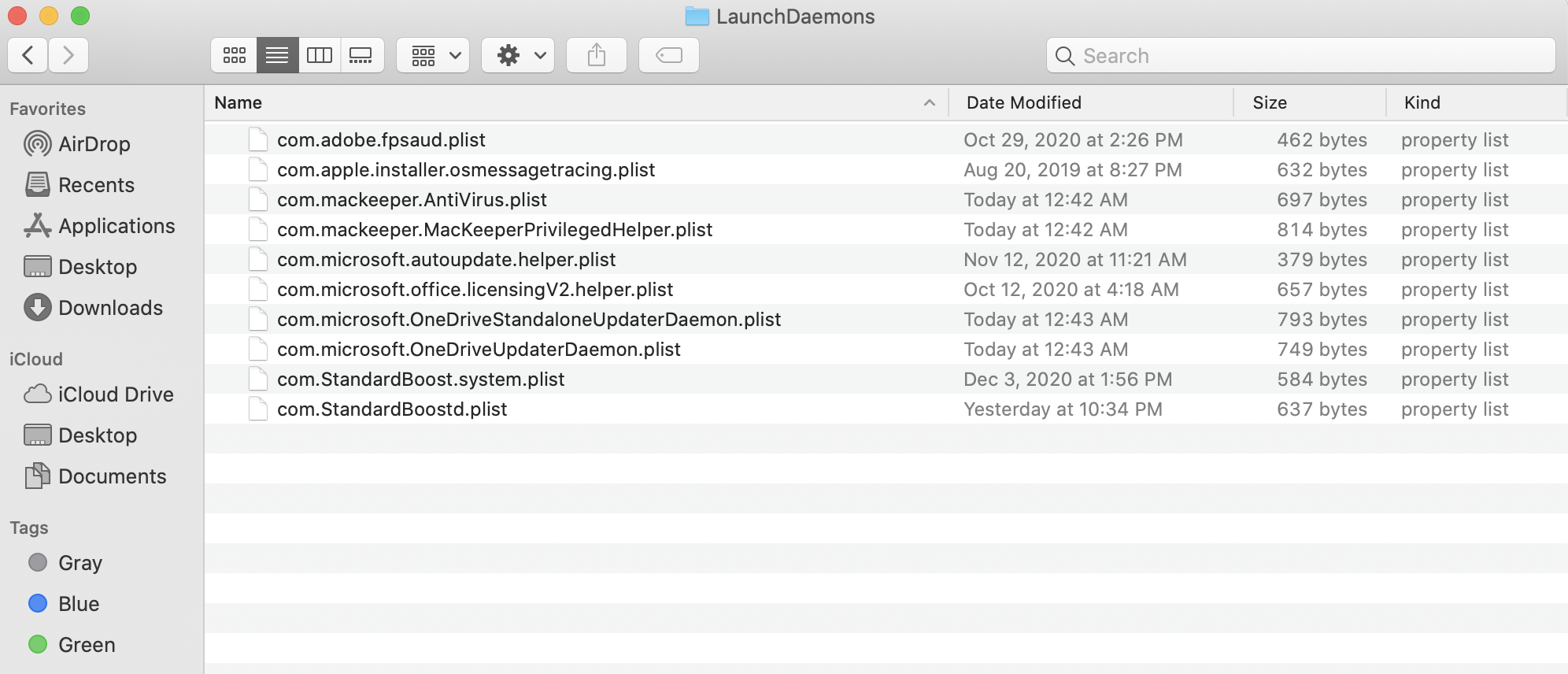This screenshot has height=674, width=1568.
Task: Click the Edit Tags toolbar button
Action: click(669, 55)
